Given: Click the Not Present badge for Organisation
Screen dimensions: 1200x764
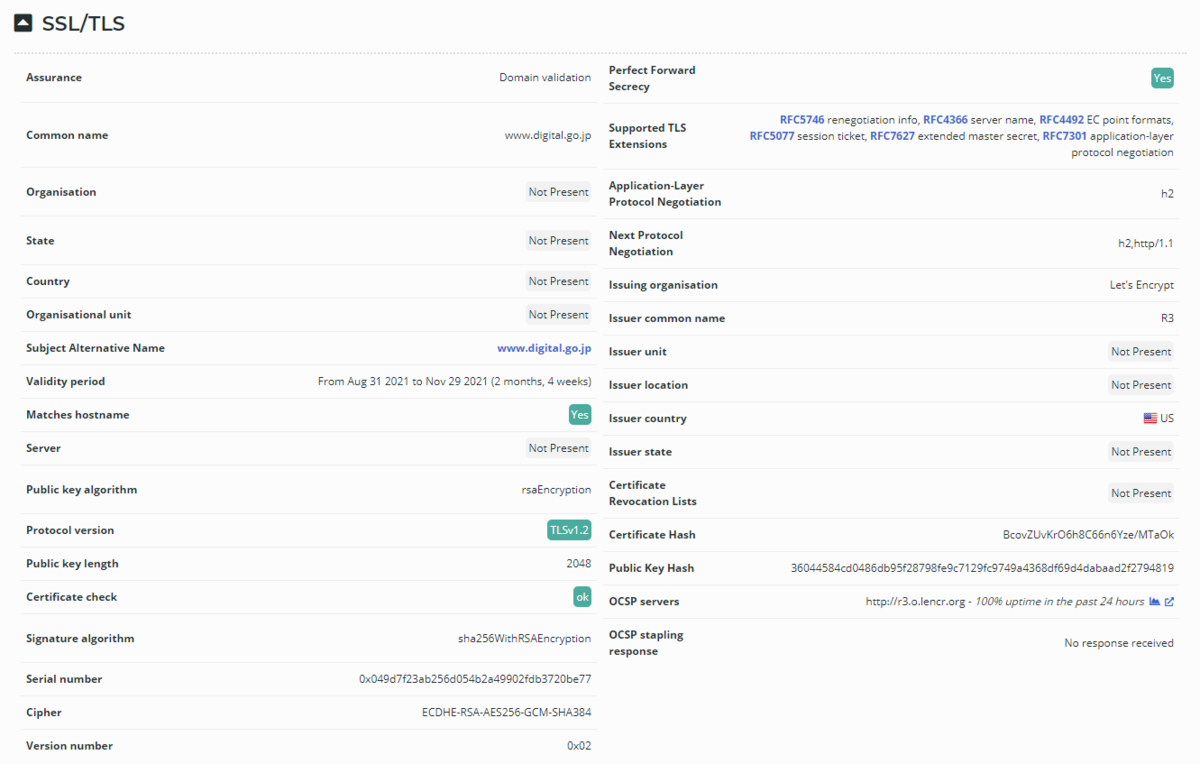Looking at the screenshot, I should (559, 192).
